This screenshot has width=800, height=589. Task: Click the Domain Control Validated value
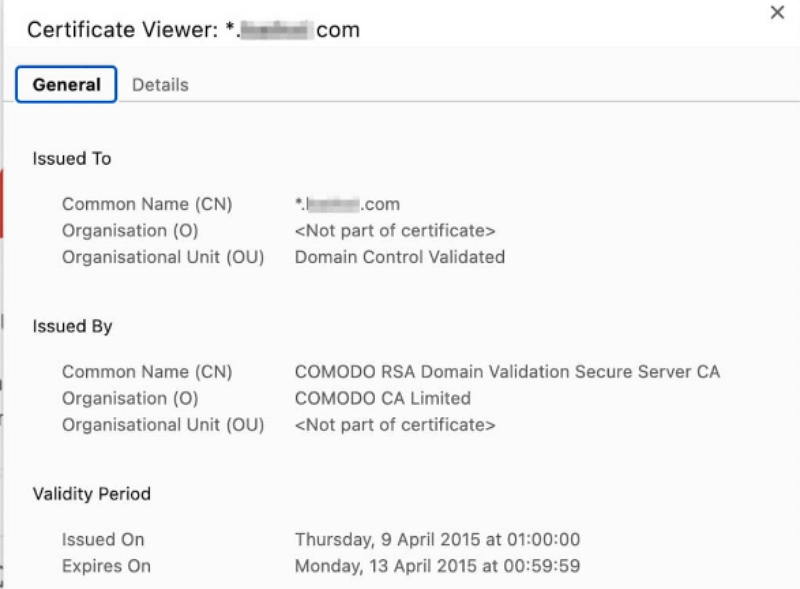399,257
